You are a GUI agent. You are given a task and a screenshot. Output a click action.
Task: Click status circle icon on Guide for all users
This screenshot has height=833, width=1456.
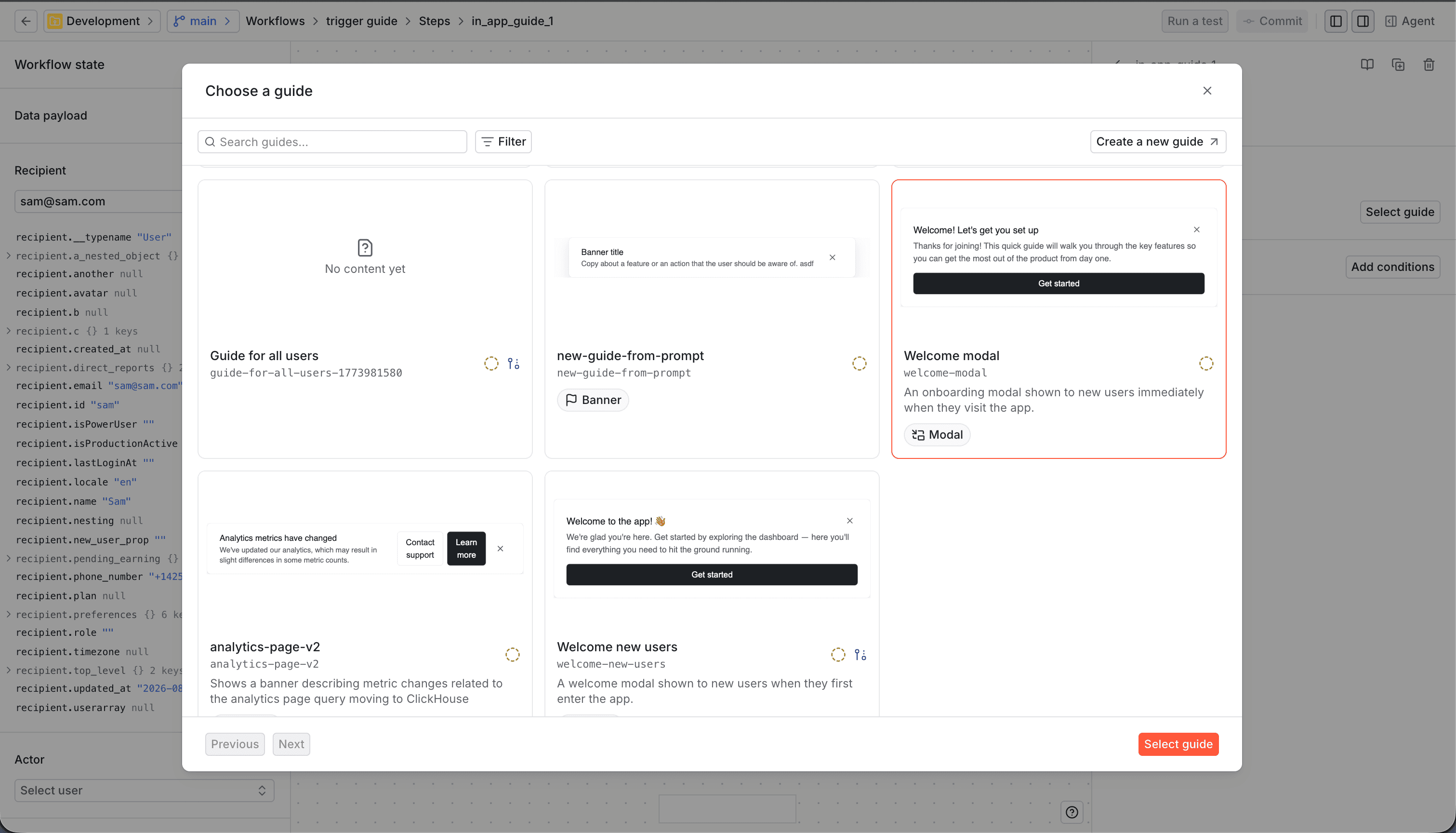pyautogui.click(x=491, y=363)
